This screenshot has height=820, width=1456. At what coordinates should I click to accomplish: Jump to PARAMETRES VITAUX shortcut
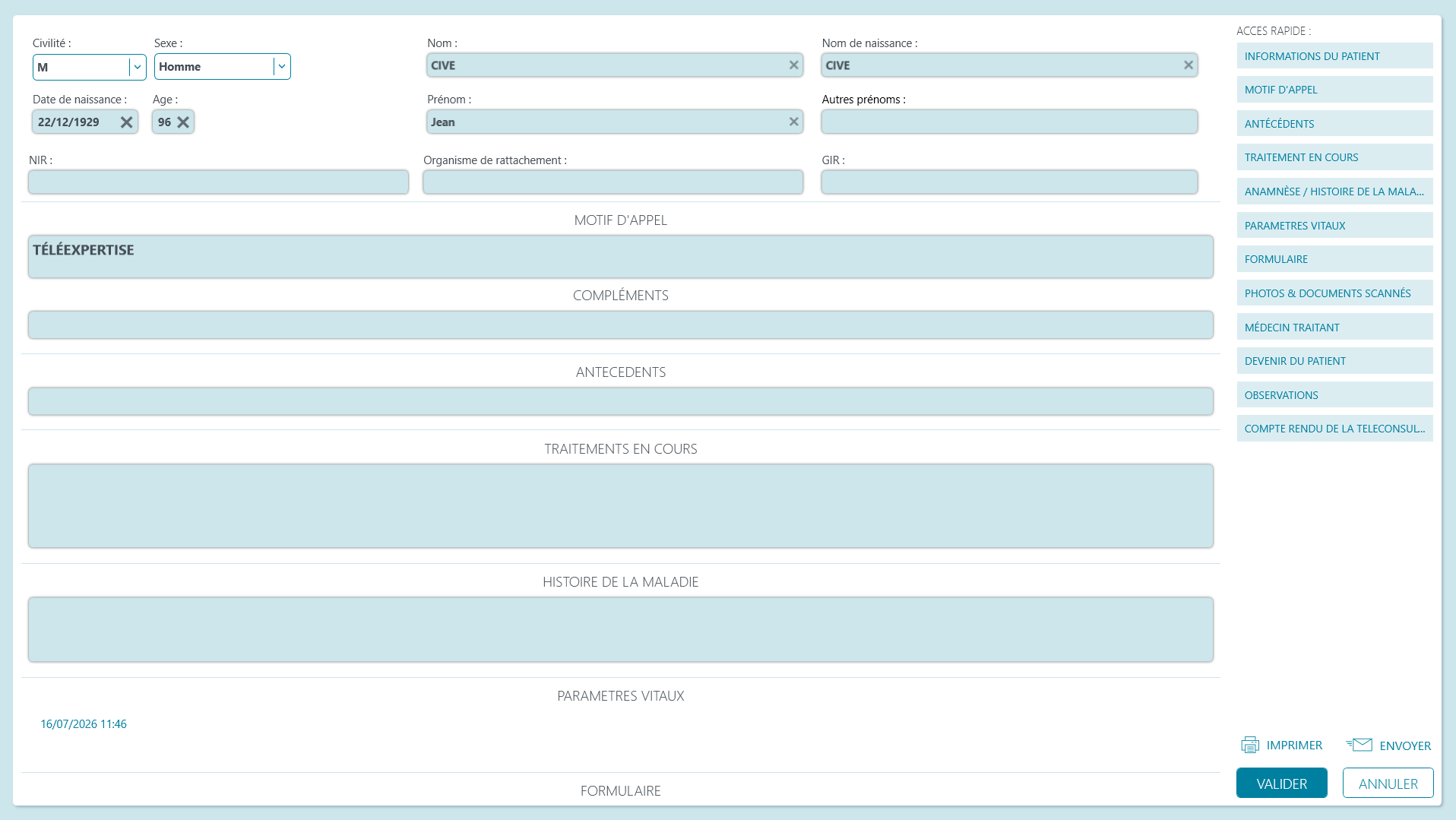(x=1334, y=226)
